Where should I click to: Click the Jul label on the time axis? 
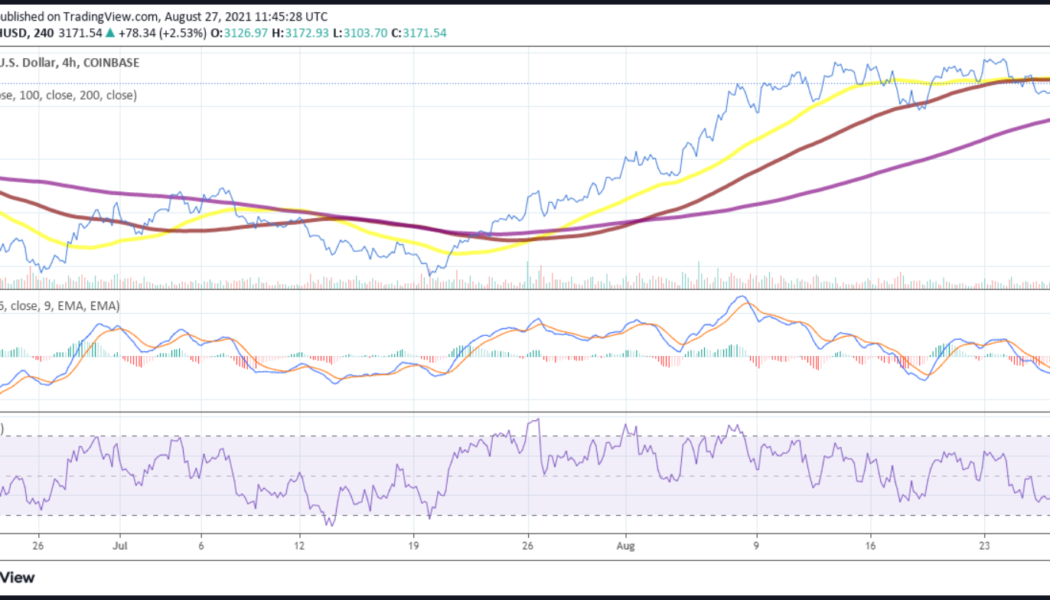120,546
